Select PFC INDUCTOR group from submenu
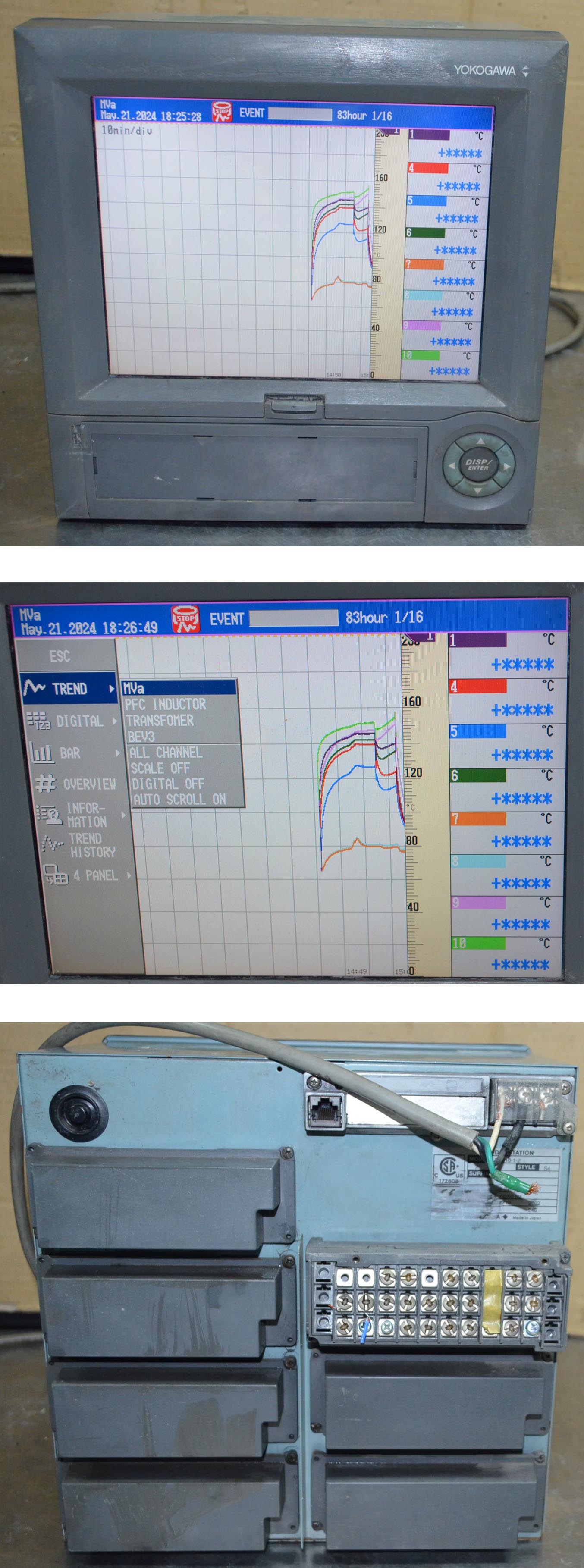This screenshot has height=1568, width=584. pyautogui.click(x=166, y=704)
